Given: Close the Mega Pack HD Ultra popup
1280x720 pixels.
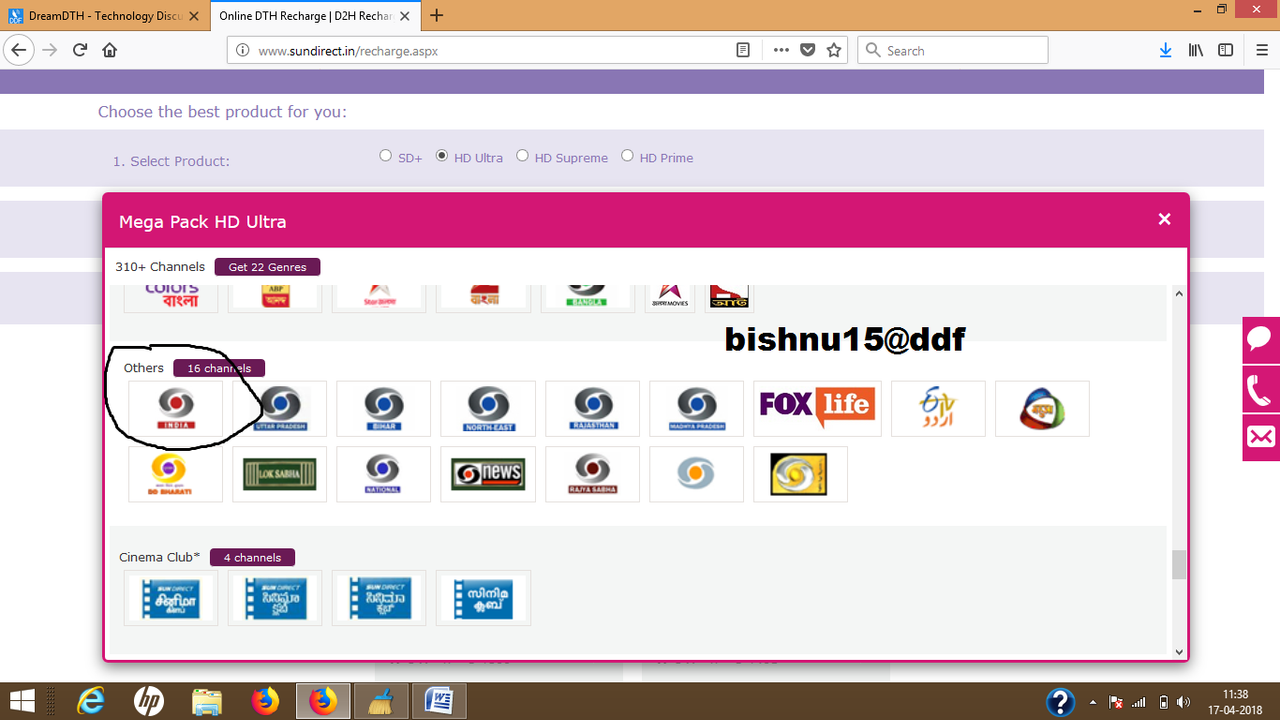Looking at the screenshot, I should (x=1164, y=219).
